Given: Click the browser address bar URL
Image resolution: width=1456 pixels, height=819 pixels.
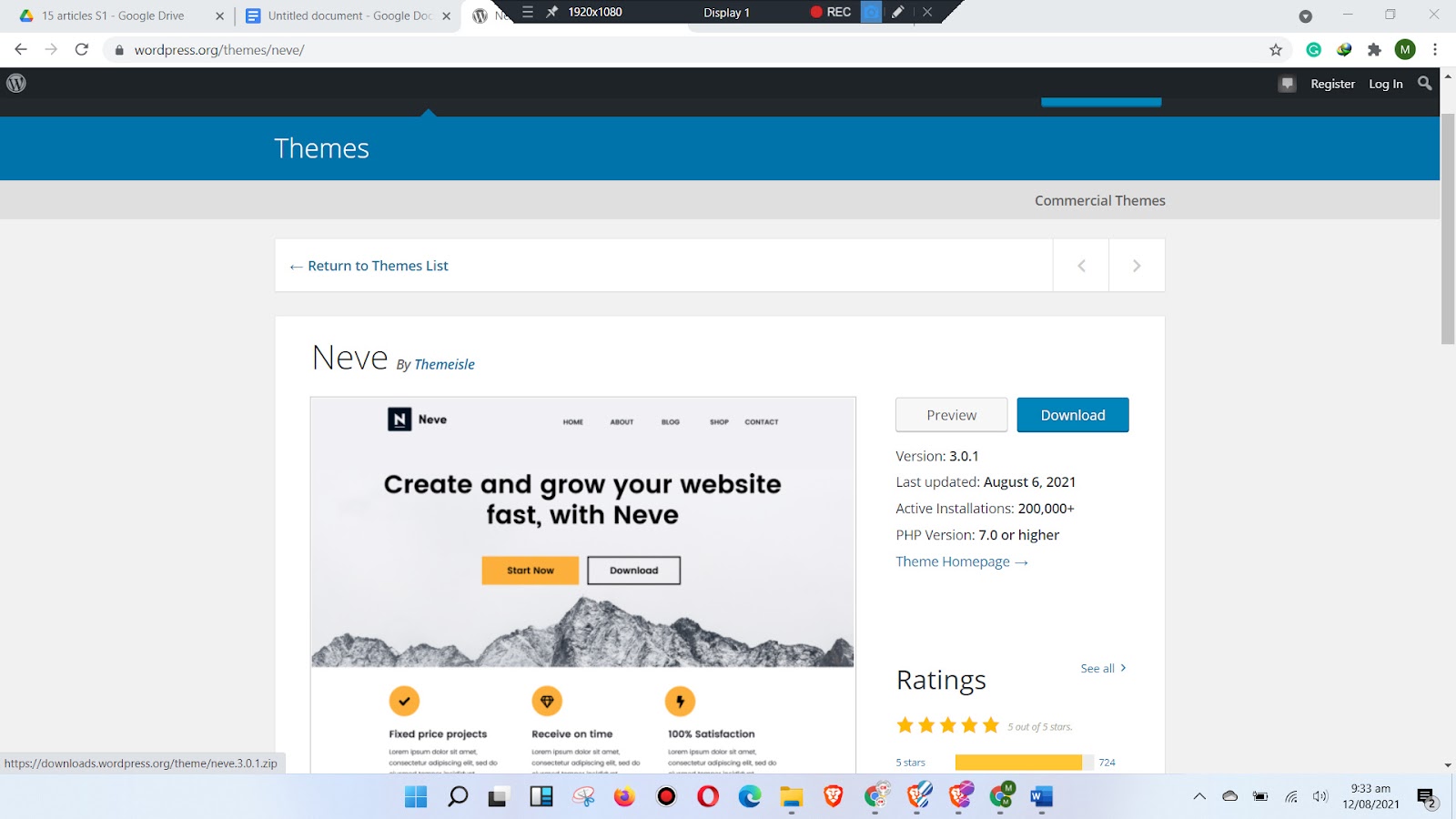Looking at the screenshot, I should (x=219, y=50).
